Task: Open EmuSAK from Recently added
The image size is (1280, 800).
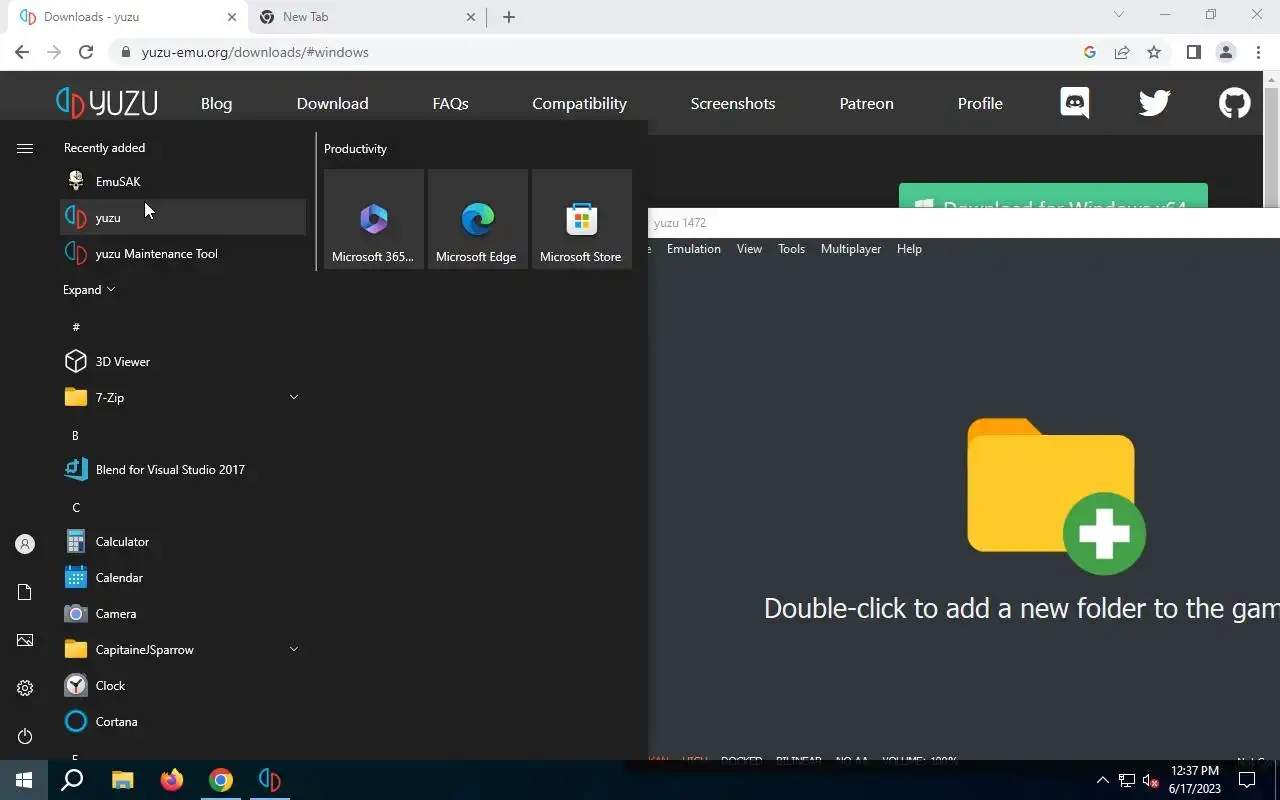Action: [183, 181]
